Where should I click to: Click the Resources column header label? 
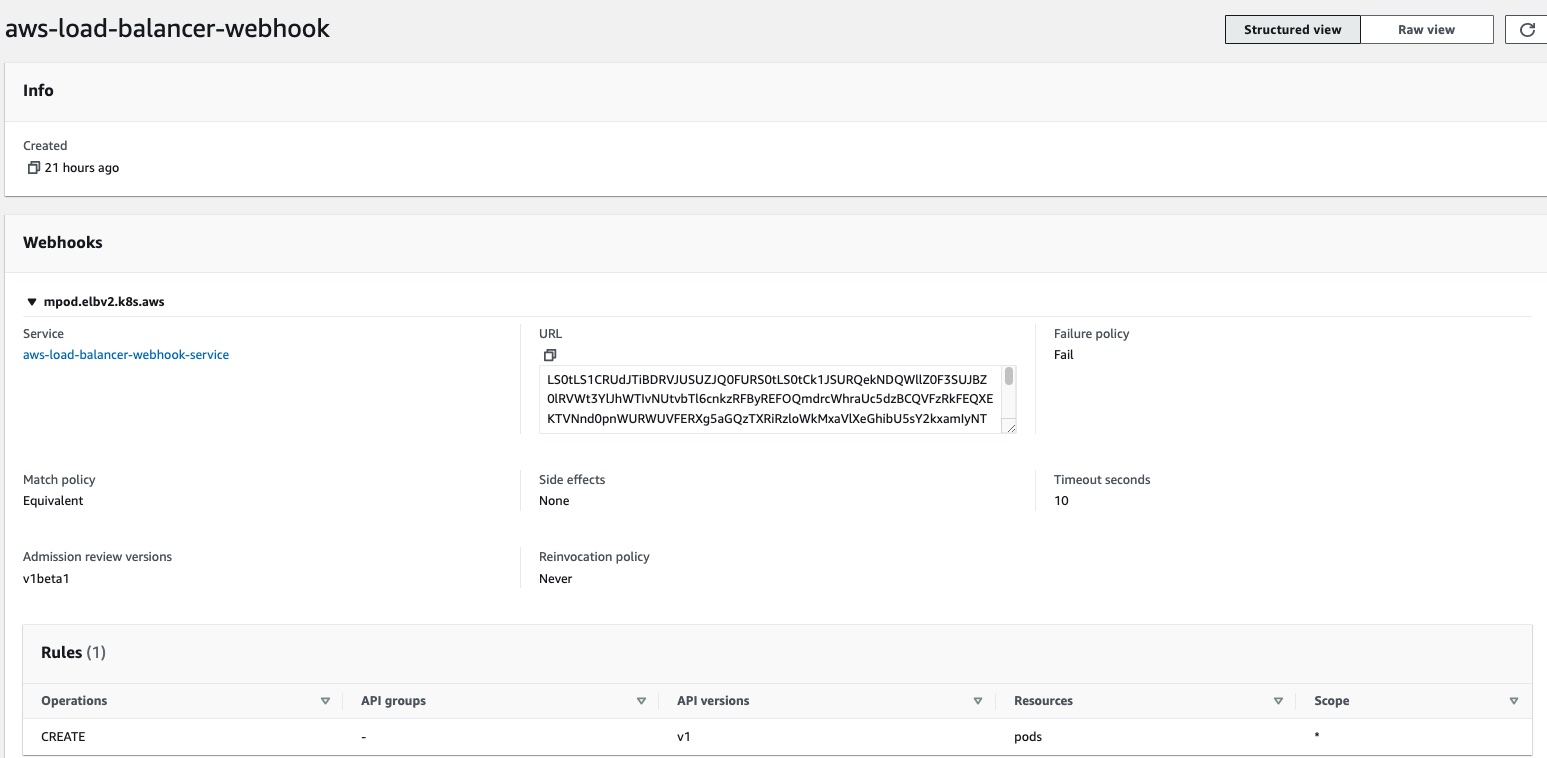[1042, 701]
